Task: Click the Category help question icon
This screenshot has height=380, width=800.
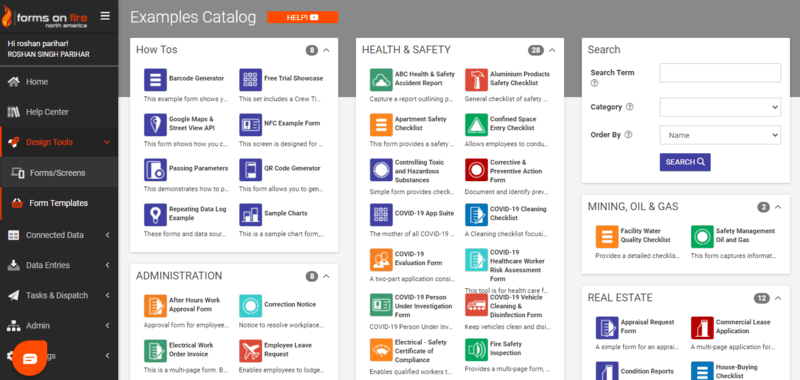Action: 630,107
